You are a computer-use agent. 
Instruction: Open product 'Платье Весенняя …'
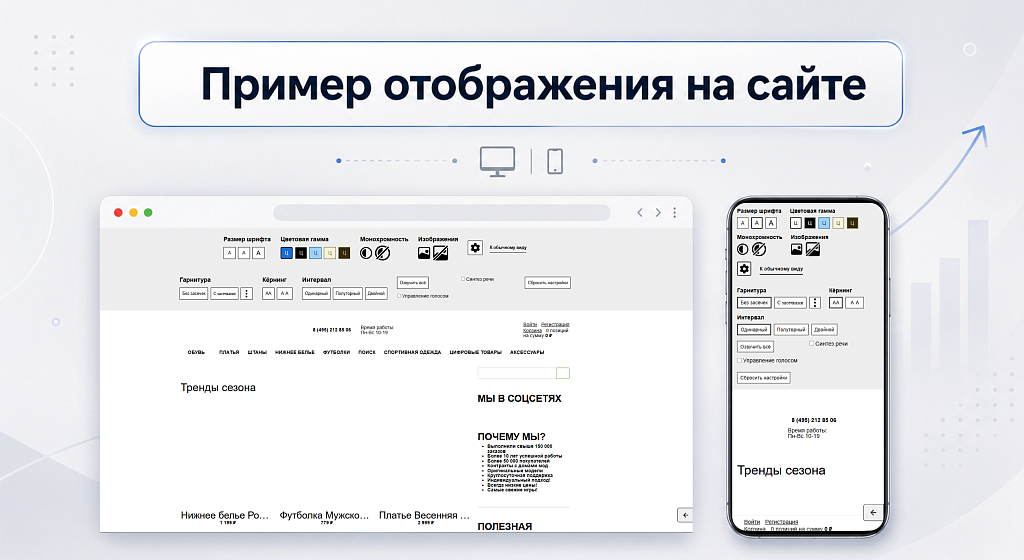(424, 516)
